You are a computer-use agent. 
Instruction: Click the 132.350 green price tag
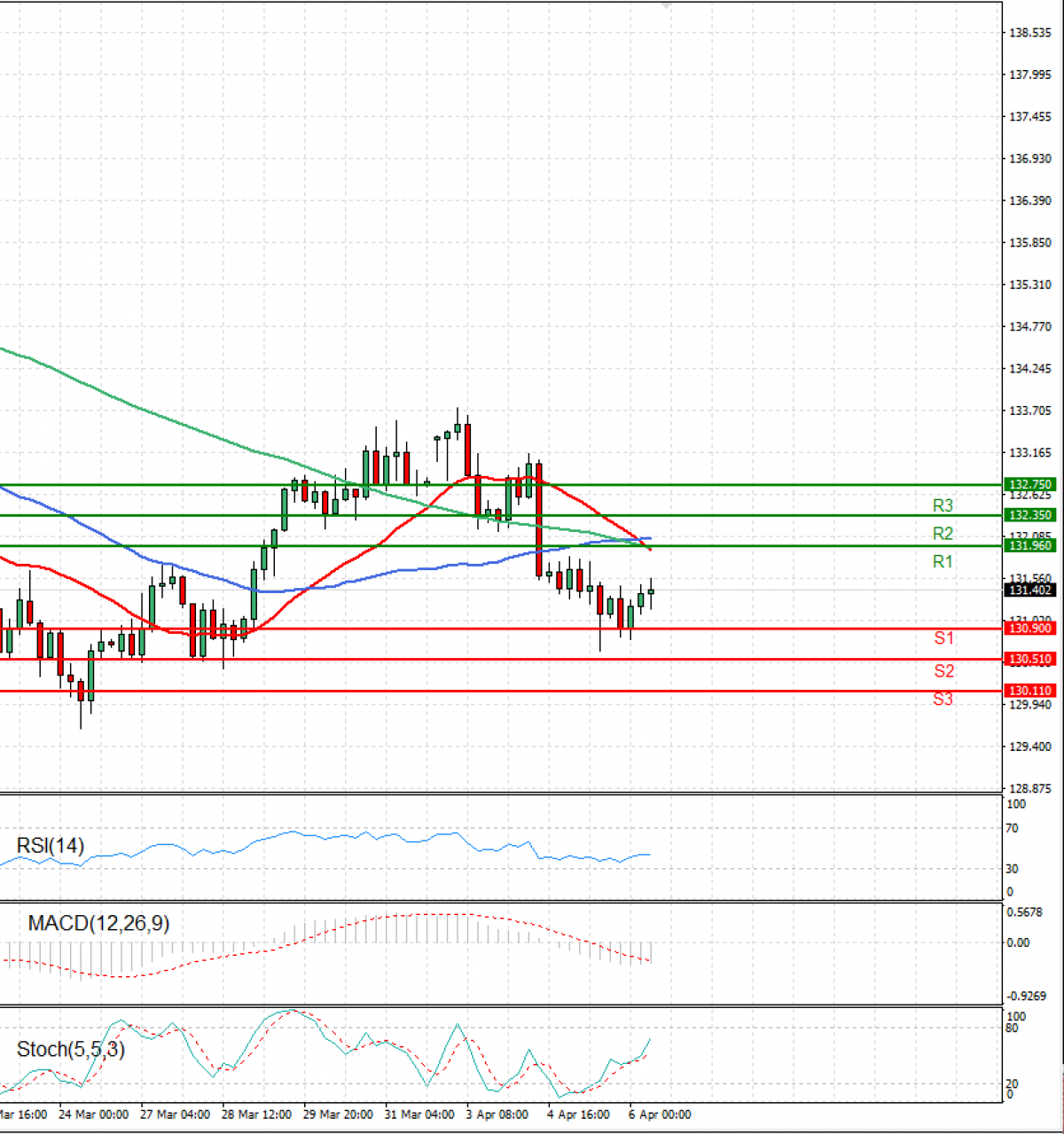coord(1029,515)
